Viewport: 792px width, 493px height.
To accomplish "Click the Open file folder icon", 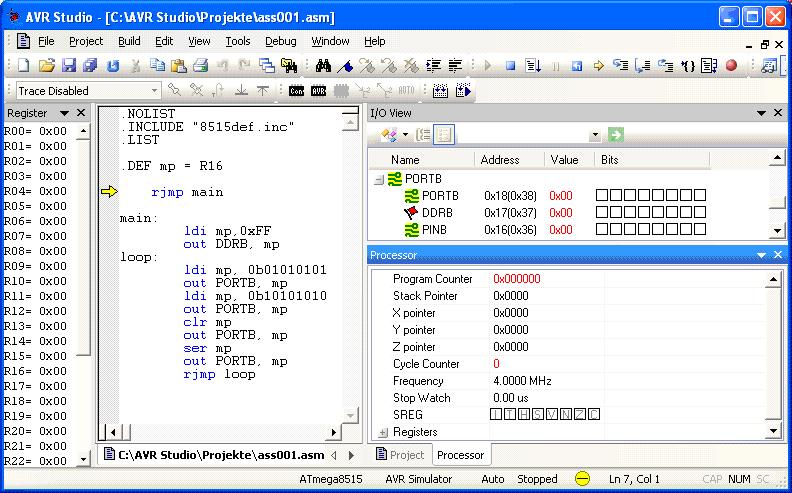I will [x=46, y=65].
